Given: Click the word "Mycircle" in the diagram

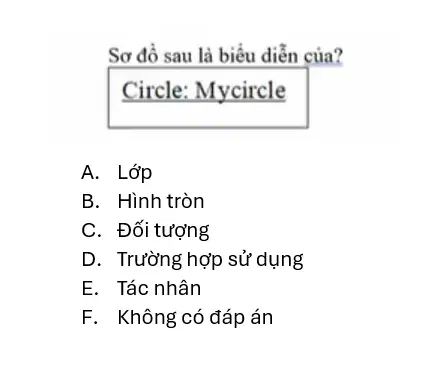Looking at the screenshot, I should (x=240, y=91).
